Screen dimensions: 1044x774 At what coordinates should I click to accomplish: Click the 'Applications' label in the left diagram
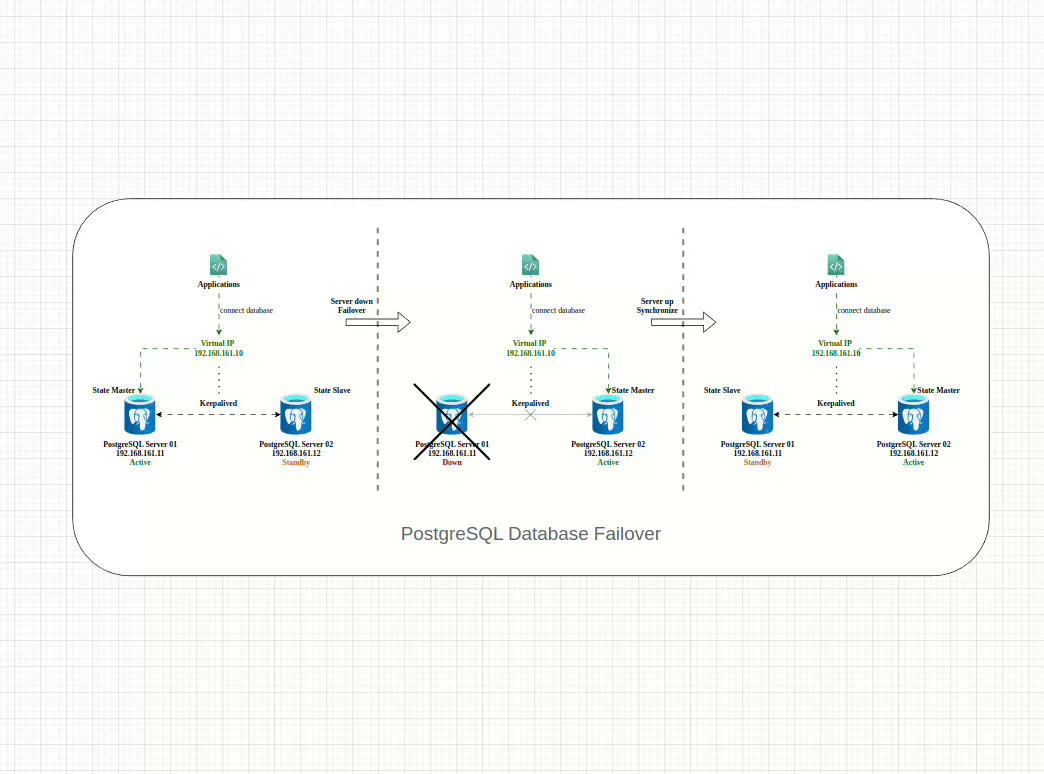click(x=218, y=284)
